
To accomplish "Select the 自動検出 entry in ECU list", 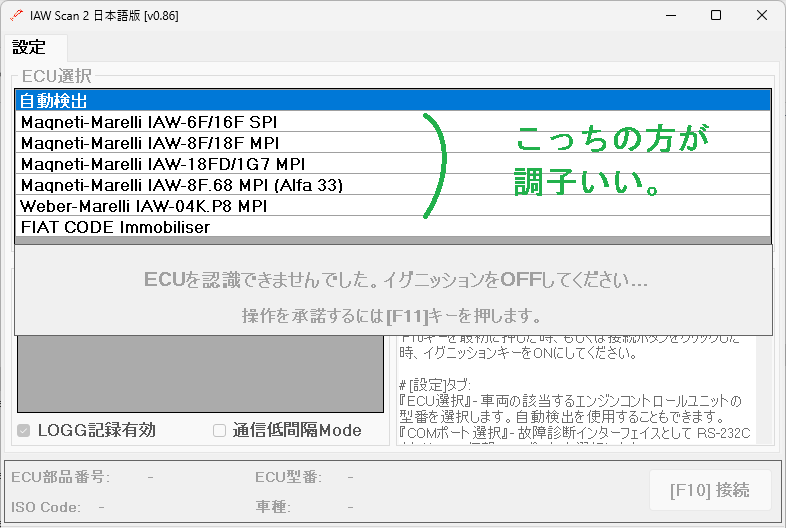I will [x=392, y=100].
